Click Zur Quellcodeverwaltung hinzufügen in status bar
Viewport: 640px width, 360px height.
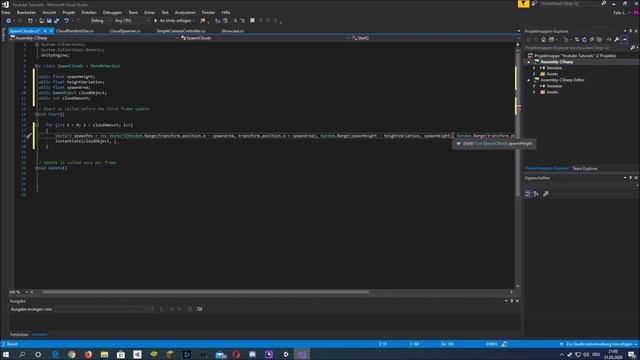point(598,344)
